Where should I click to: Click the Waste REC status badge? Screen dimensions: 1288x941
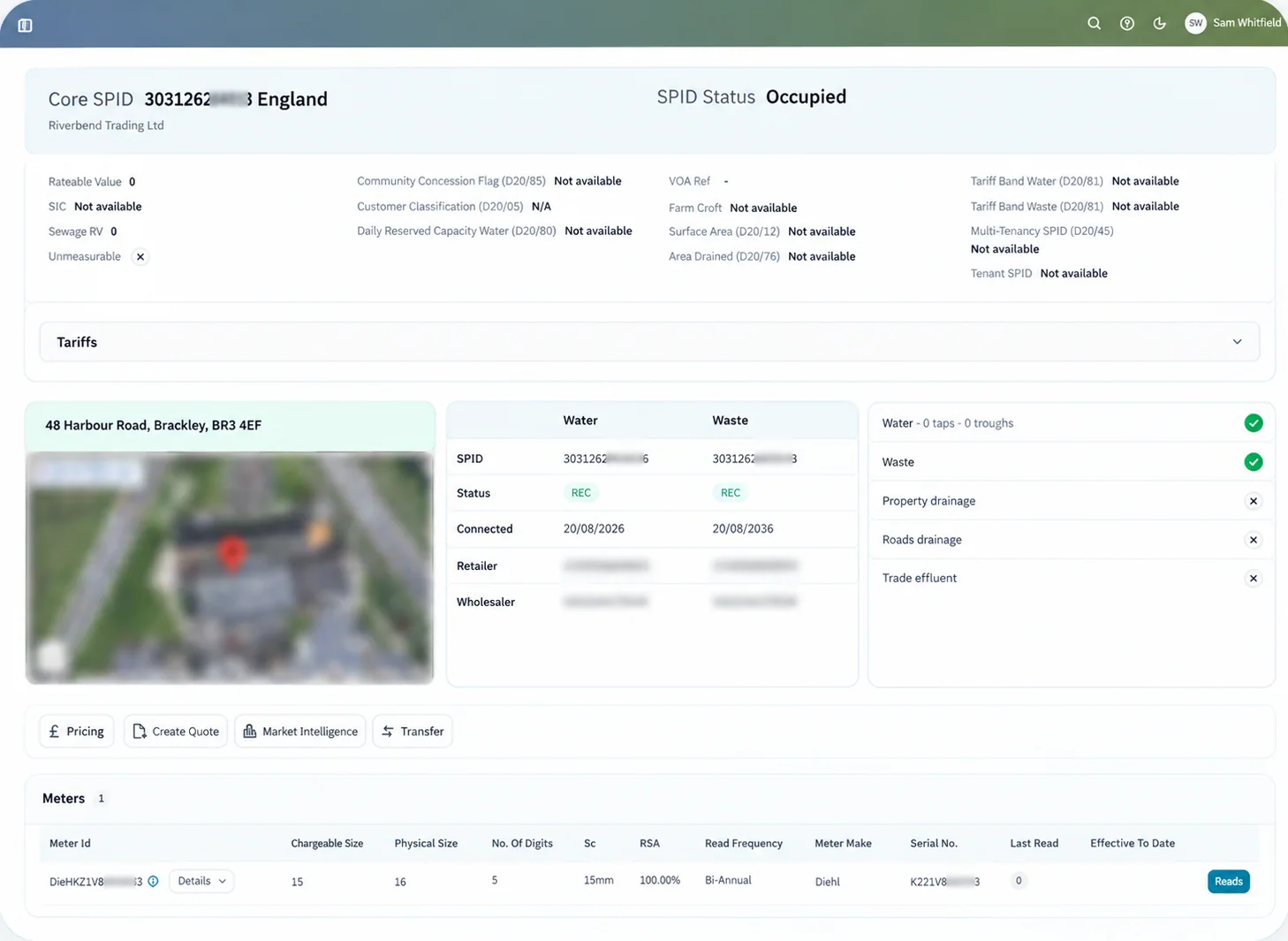pos(730,493)
